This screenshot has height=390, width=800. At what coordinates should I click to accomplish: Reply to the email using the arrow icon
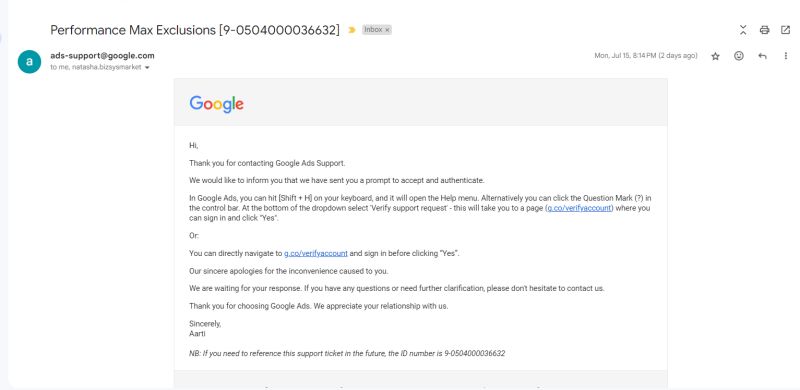pos(762,56)
